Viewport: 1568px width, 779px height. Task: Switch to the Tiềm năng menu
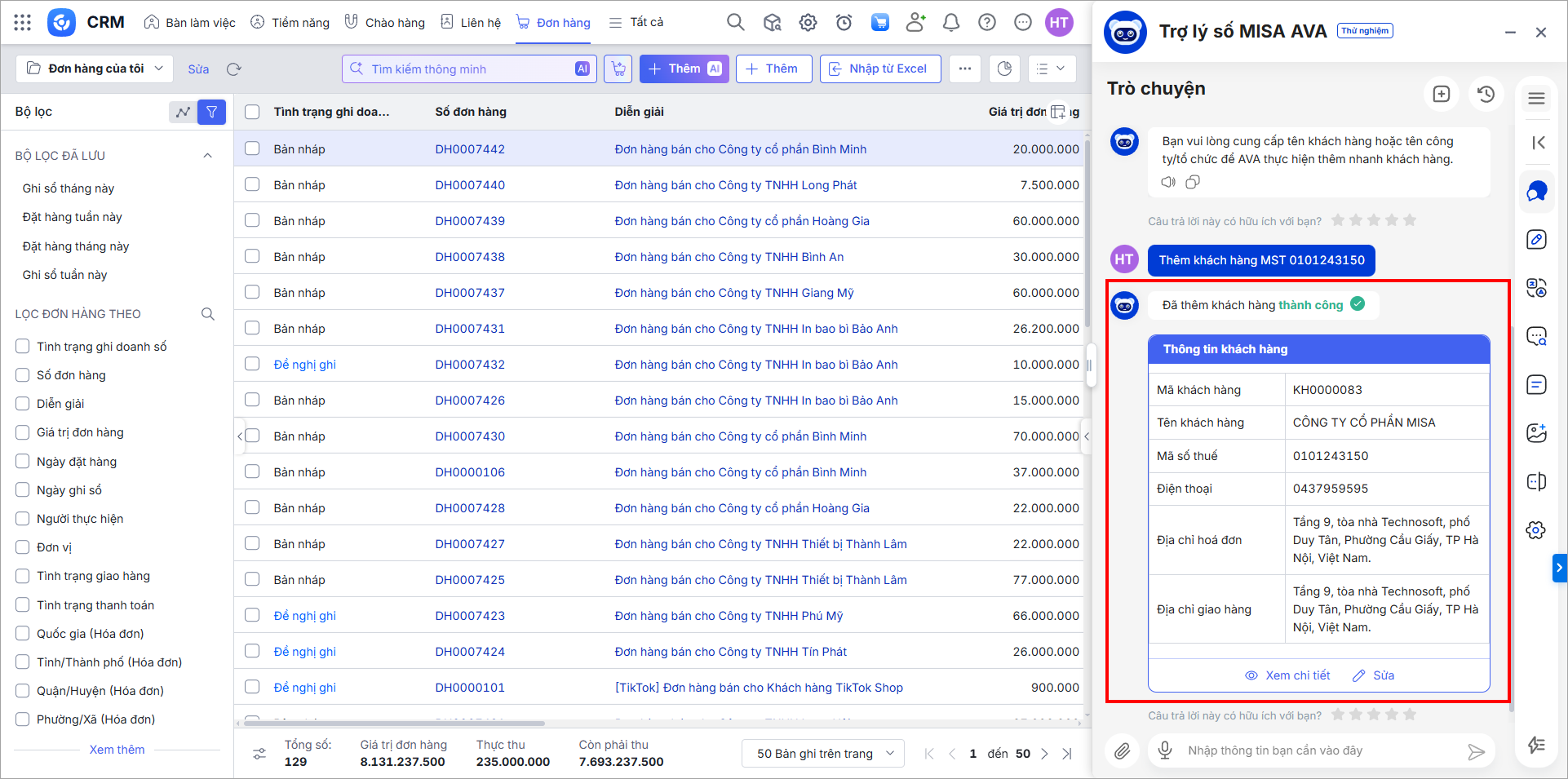290,23
